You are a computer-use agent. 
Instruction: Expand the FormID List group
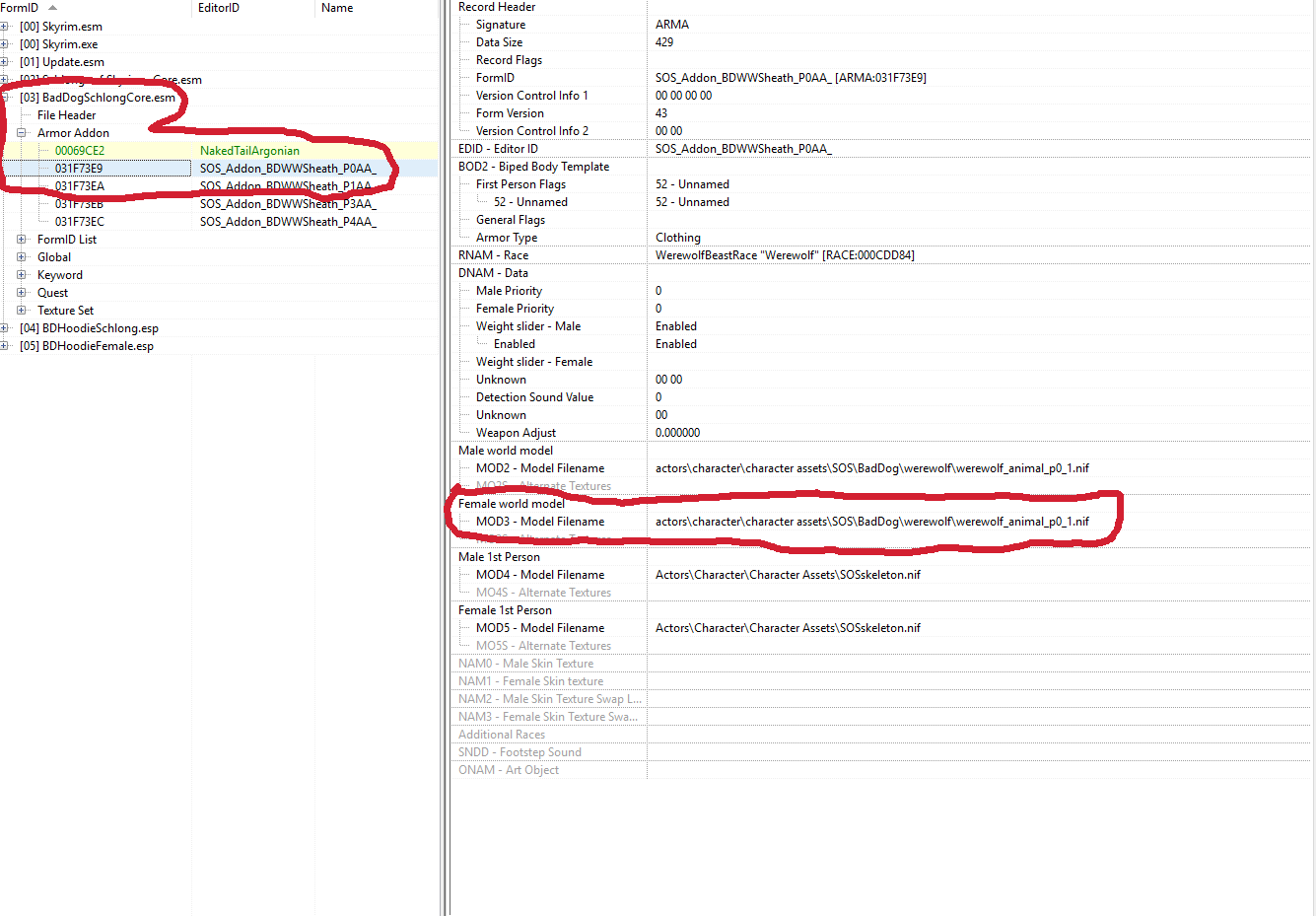22,240
